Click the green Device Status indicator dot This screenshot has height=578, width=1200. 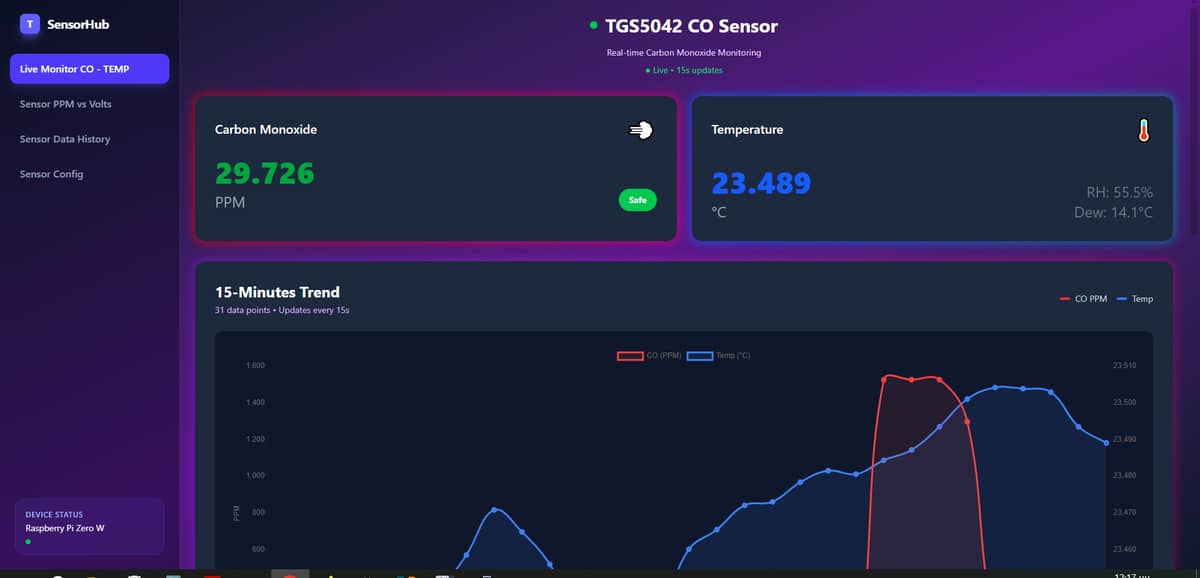[28, 541]
